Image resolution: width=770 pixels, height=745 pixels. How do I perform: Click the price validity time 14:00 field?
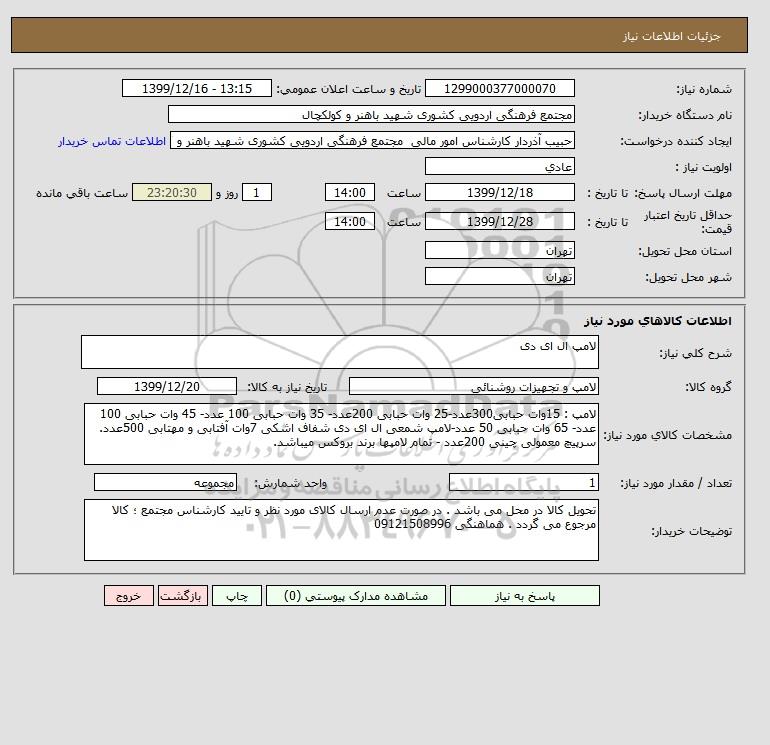point(350,221)
